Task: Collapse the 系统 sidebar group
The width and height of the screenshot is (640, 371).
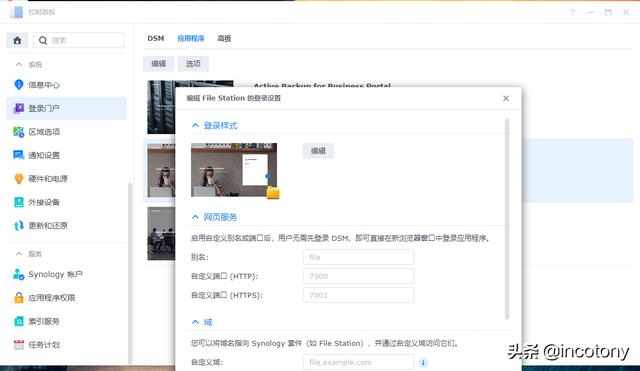Action: pos(19,64)
